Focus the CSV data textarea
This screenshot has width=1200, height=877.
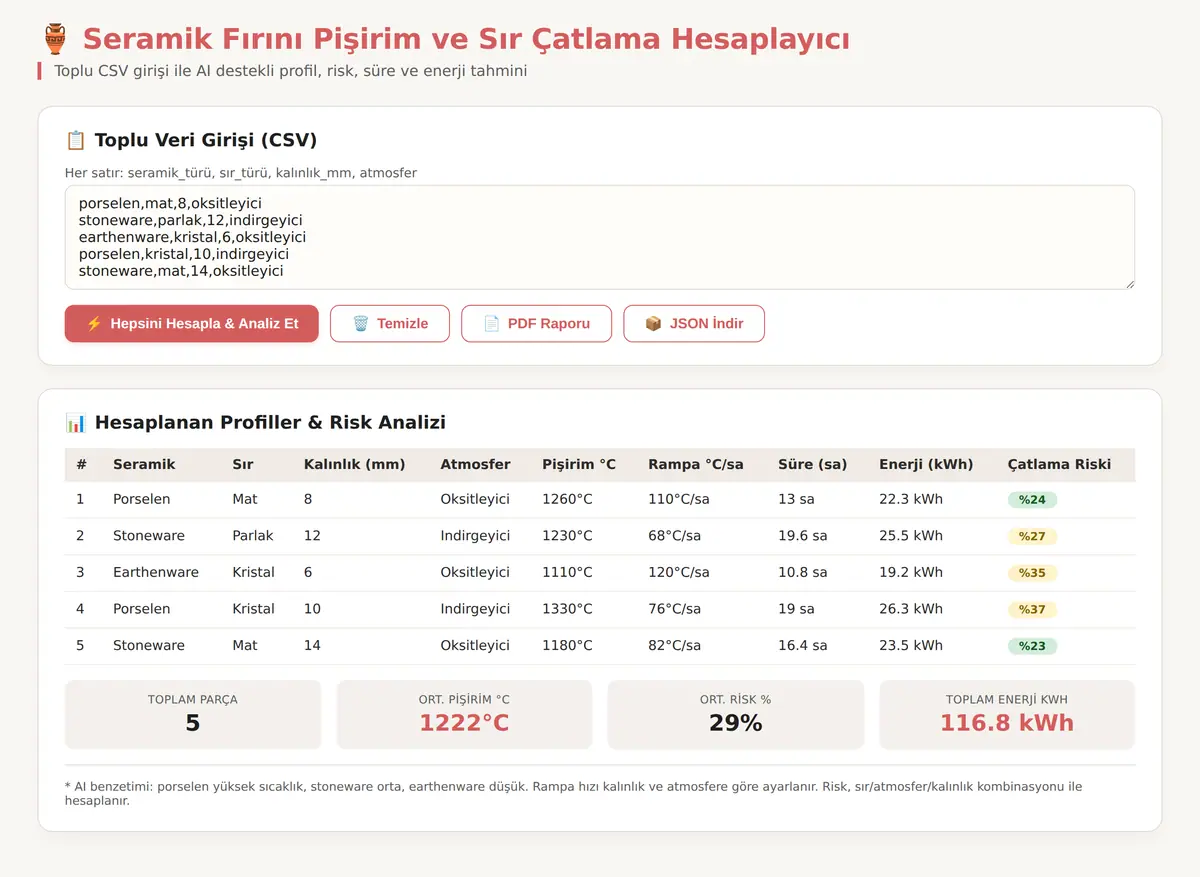[600, 237]
